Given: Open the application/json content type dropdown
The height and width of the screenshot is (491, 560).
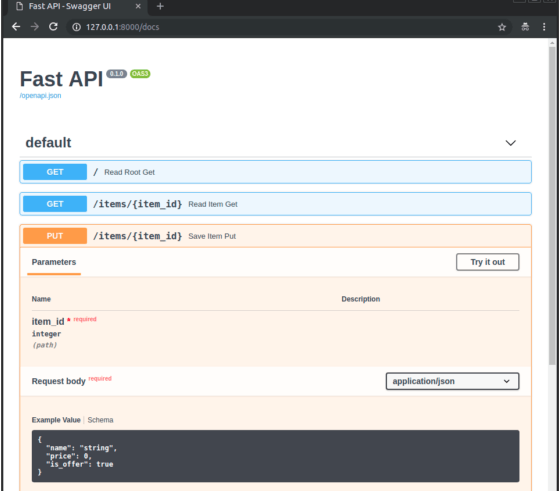Looking at the screenshot, I should coord(452,381).
